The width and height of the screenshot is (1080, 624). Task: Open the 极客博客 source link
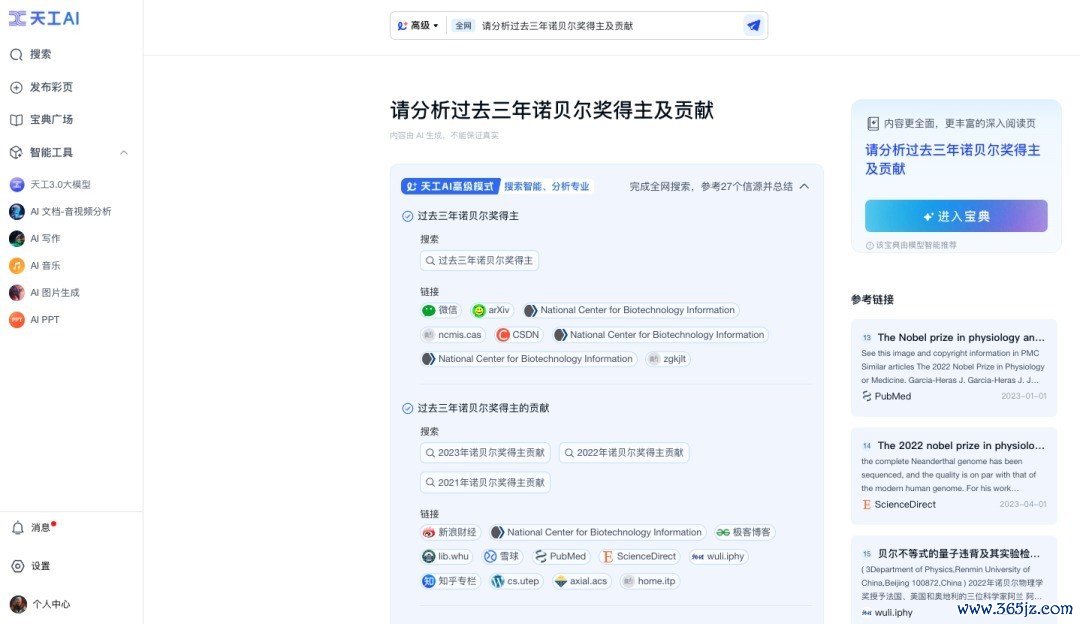744,532
